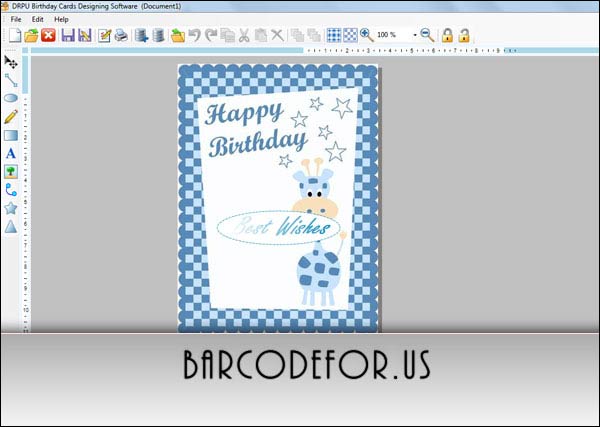Open the Edit menu
Viewport: 600px width, 427px height.
tap(38, 19)
